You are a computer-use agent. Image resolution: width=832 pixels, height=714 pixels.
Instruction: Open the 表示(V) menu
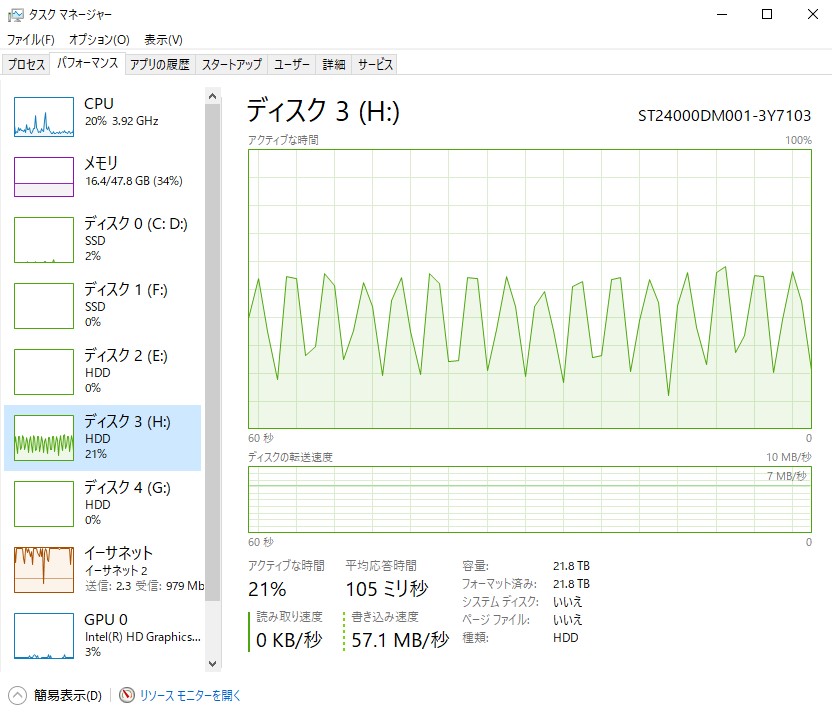click(x=163, y=40)
